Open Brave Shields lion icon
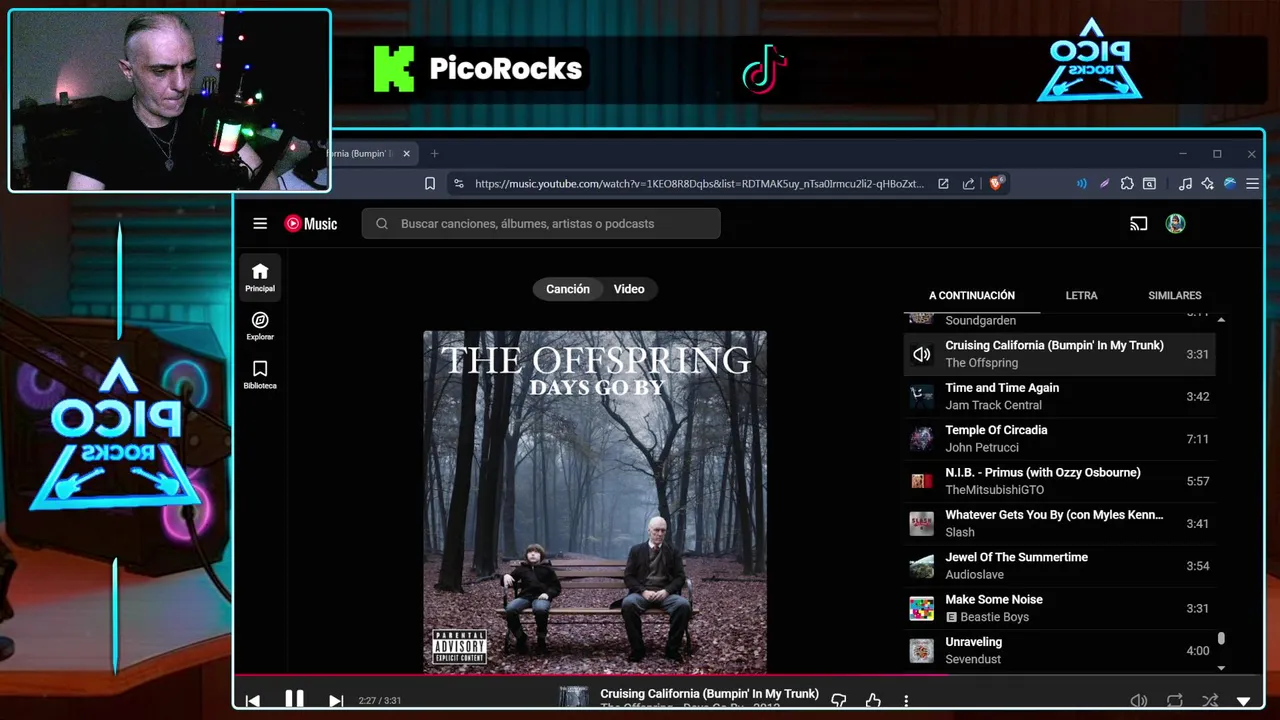 (x=996, y=184)
